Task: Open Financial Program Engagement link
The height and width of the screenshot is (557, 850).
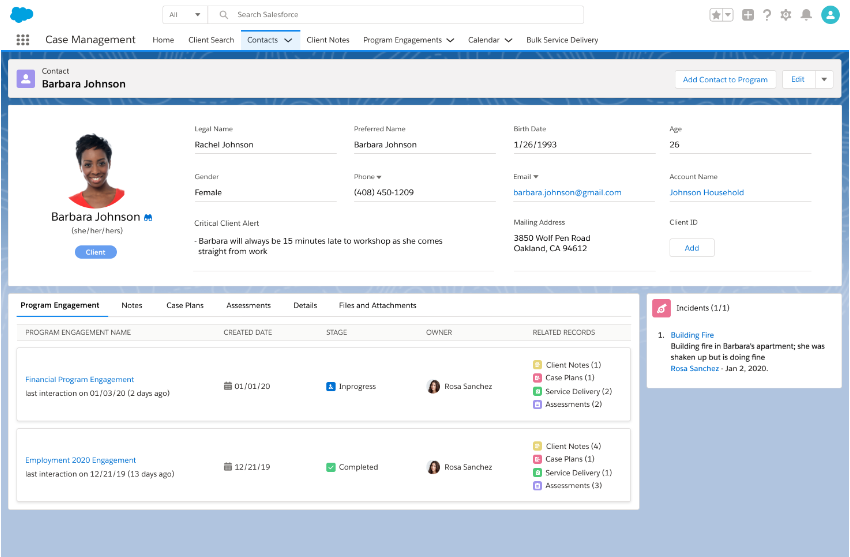Action: [80, 379]
